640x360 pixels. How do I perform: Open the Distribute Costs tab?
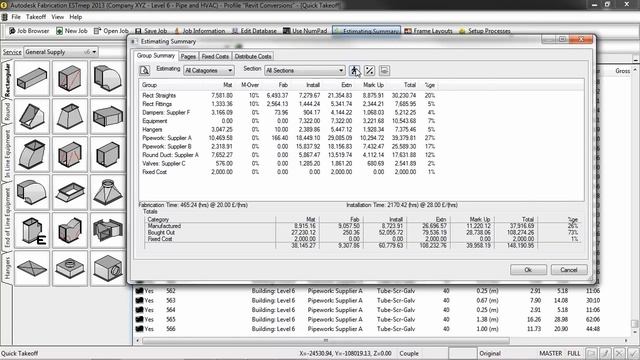253,56
